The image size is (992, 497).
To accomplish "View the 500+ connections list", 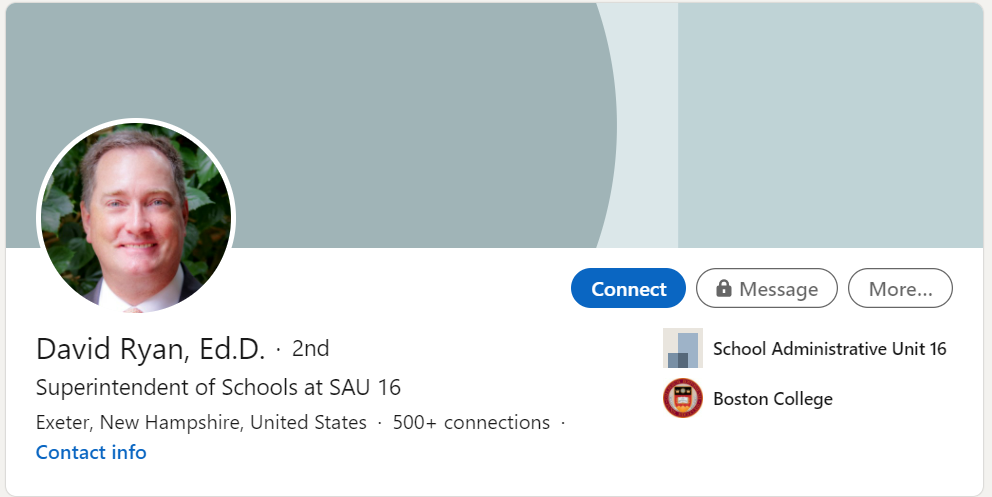I will (x=471, y=422).
